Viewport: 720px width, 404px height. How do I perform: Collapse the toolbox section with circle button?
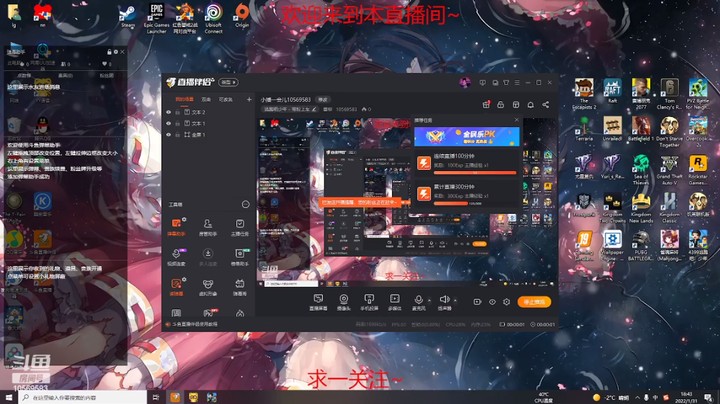[246, 204]
